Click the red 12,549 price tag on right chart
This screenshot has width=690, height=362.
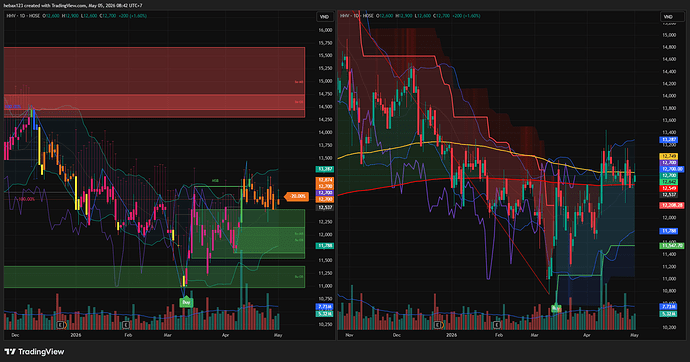coord(668,188)
